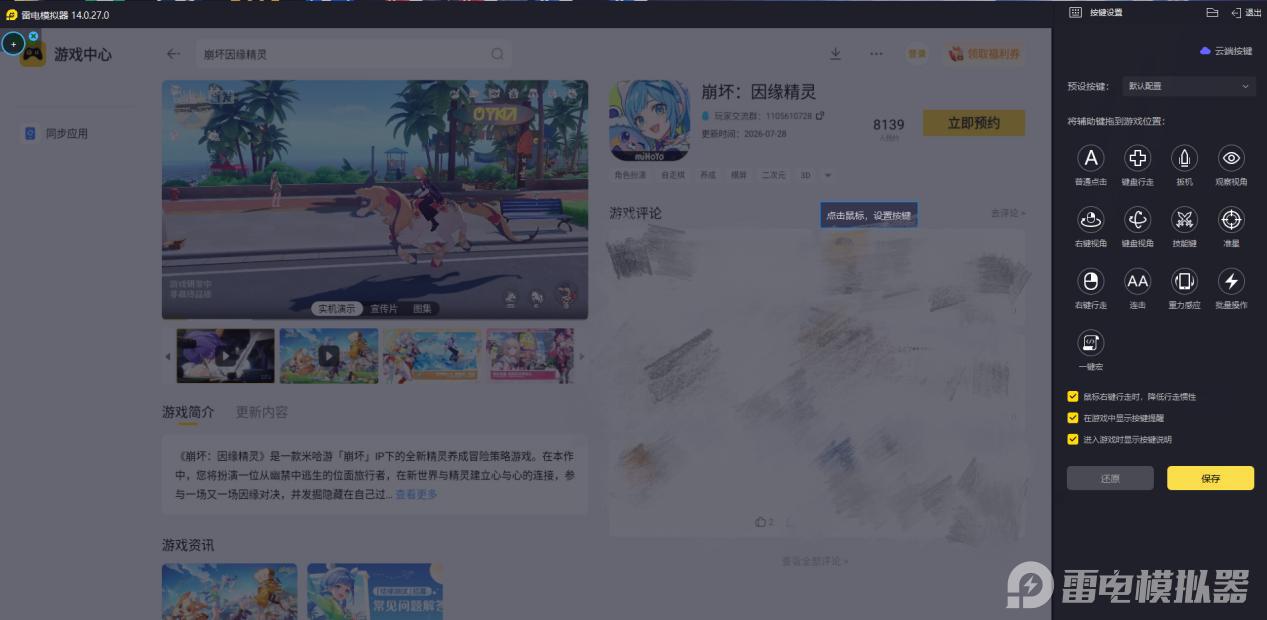Toggle 在游戏中显示按键提醒 checkbox

pyautogui.click(x=1073, y=418)
